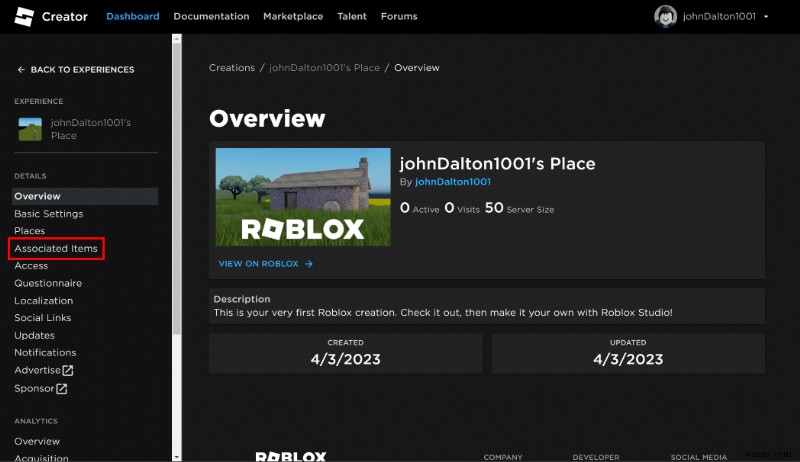Click the johnDalton1001 username in header
The height and width of the screenshot is (462, 800).
click(x=719, y=16)
